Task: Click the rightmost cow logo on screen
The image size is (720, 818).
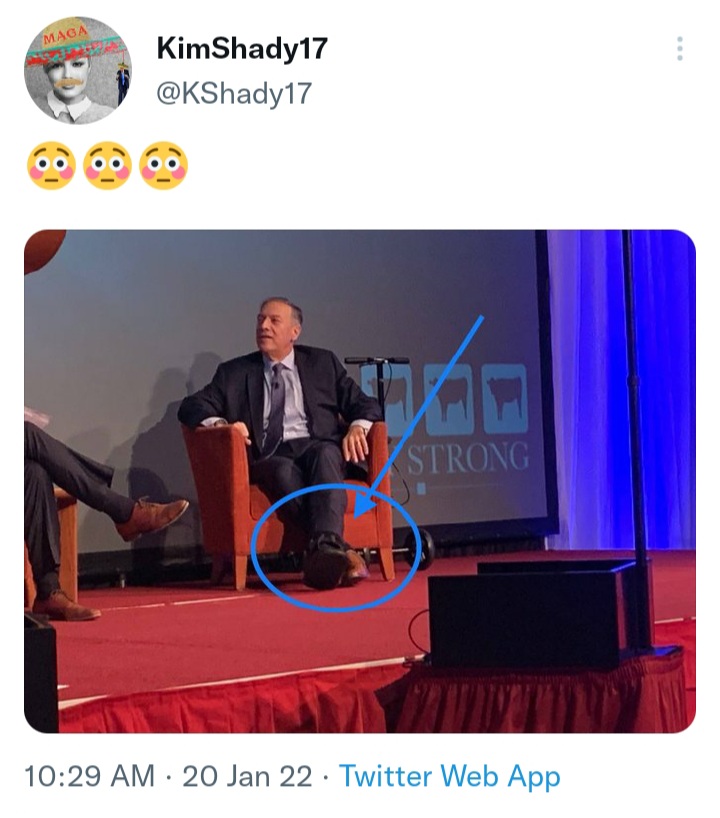Action: (505, 398)
